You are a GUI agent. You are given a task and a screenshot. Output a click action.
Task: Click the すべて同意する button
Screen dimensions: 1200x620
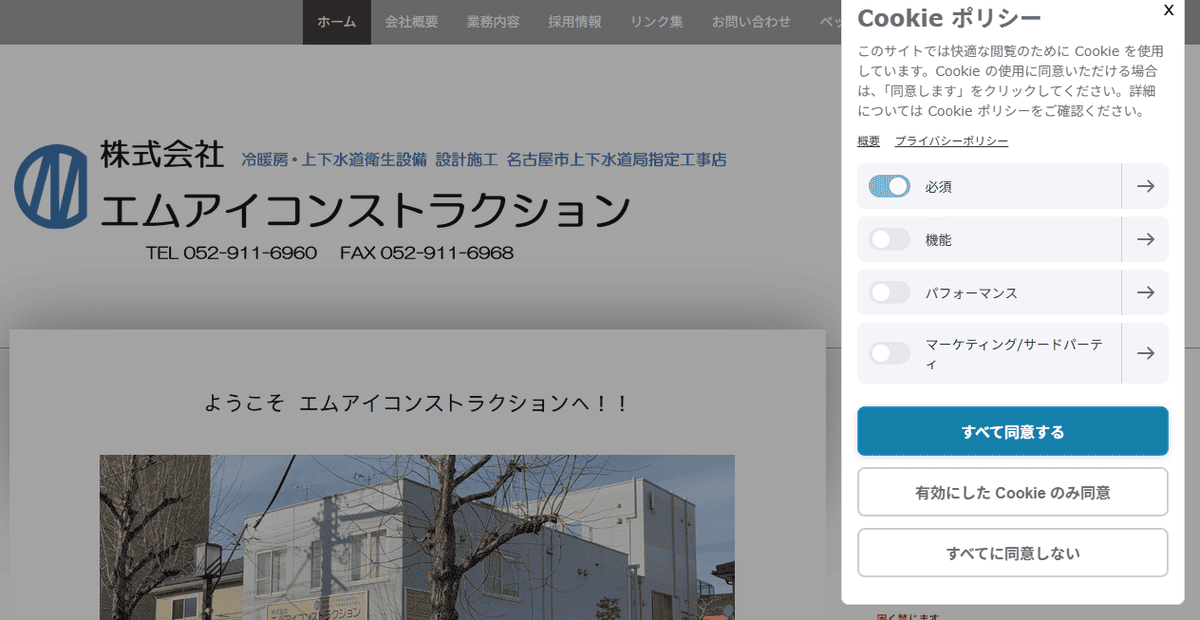pos(1012,431)
